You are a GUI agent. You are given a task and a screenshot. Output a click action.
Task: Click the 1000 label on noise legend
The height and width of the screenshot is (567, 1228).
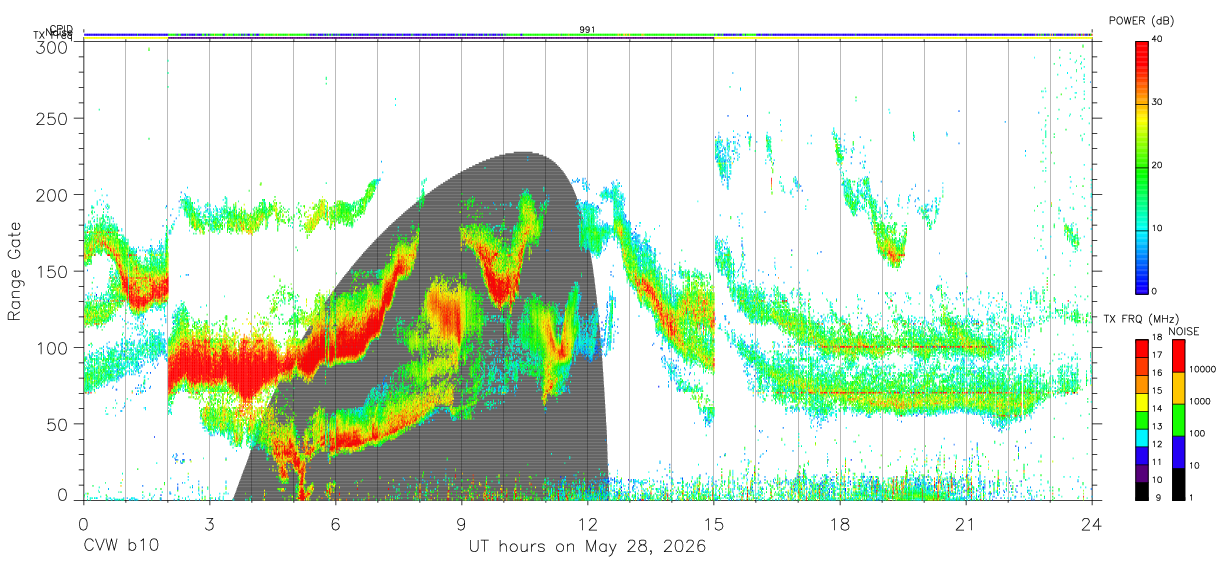pos(1198,402)
